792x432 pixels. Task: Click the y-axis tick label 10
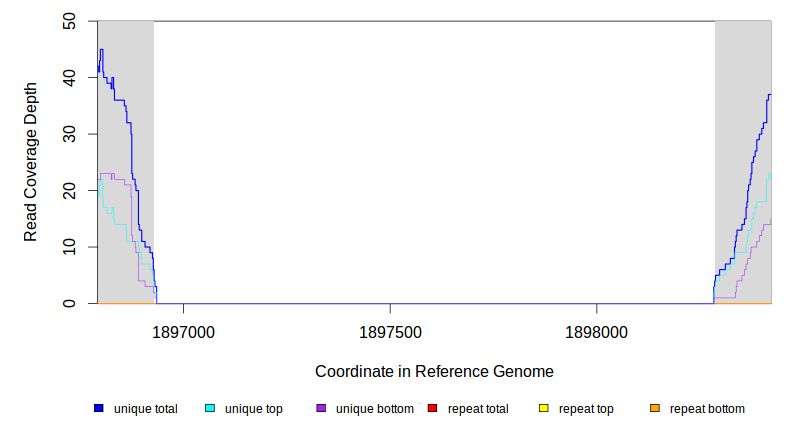coord(68,247)
